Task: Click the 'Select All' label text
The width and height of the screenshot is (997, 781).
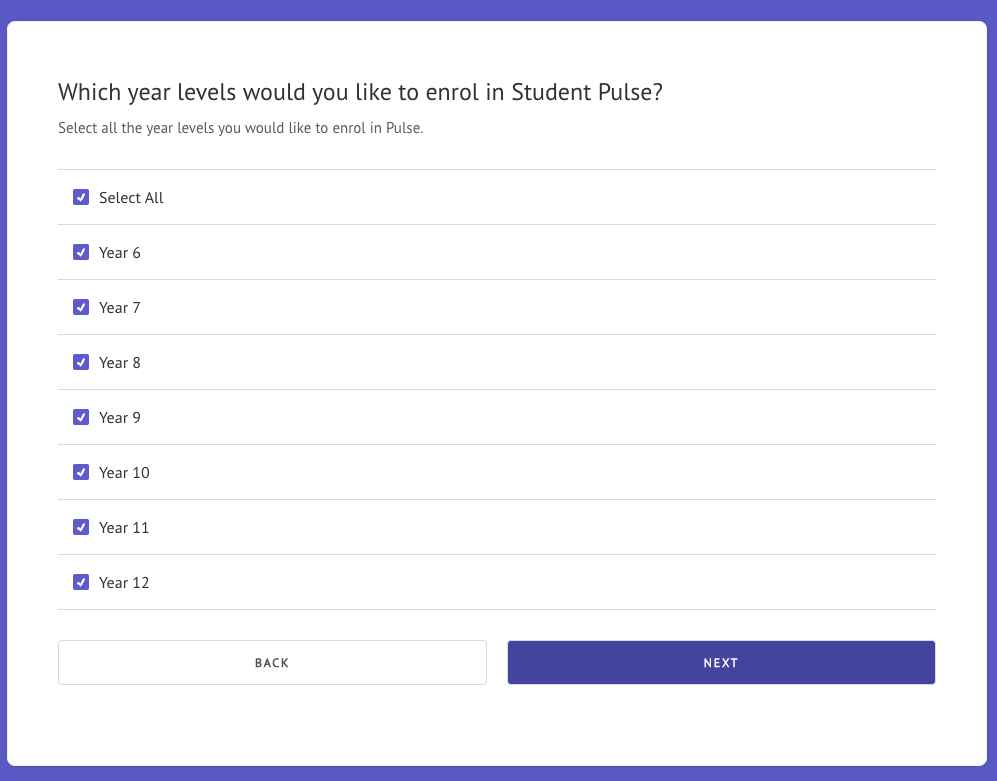Action: (x=131, y=198)
